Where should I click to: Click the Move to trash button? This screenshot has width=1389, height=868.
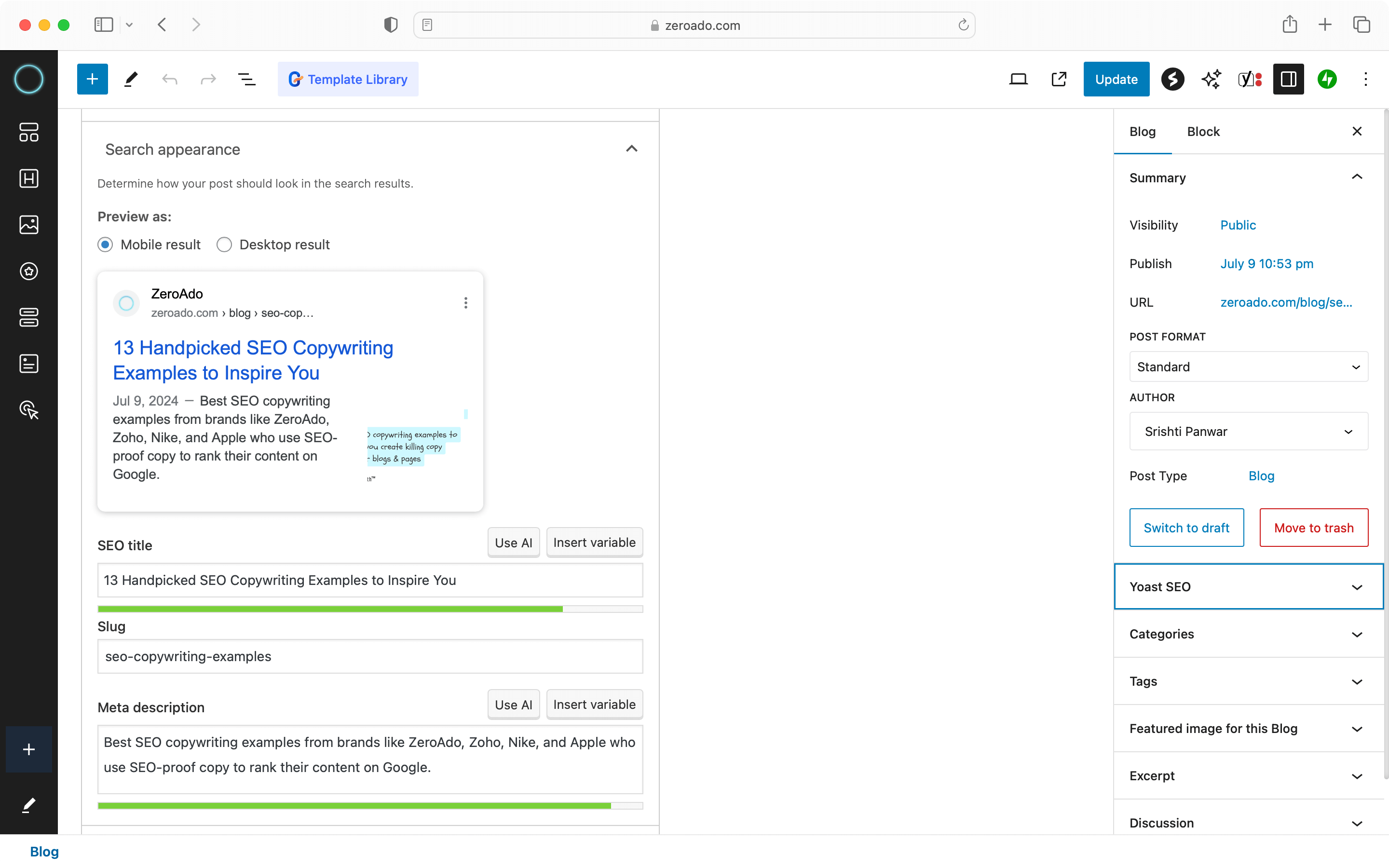1313,527
